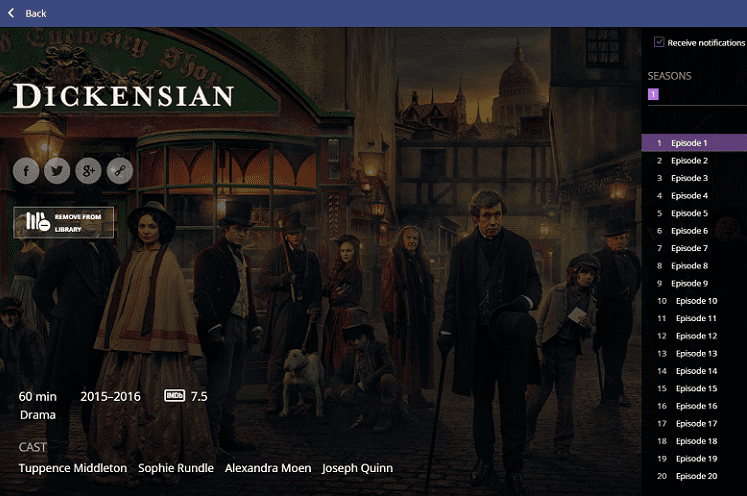The image size is (747, 496).
Task: Select Episode 20 row
Action: (x=694, y=476)
